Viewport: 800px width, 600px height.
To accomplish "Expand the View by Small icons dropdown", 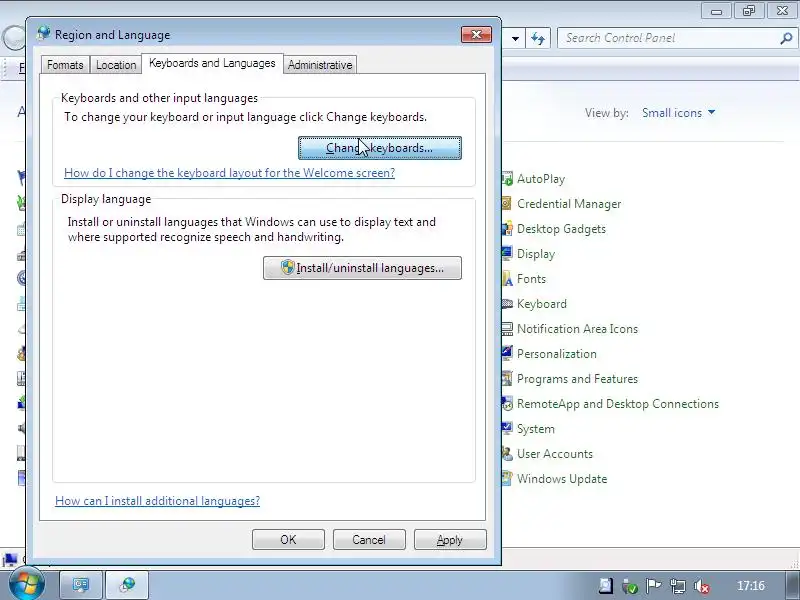I will pyautogui.click(x=679, y=113).
